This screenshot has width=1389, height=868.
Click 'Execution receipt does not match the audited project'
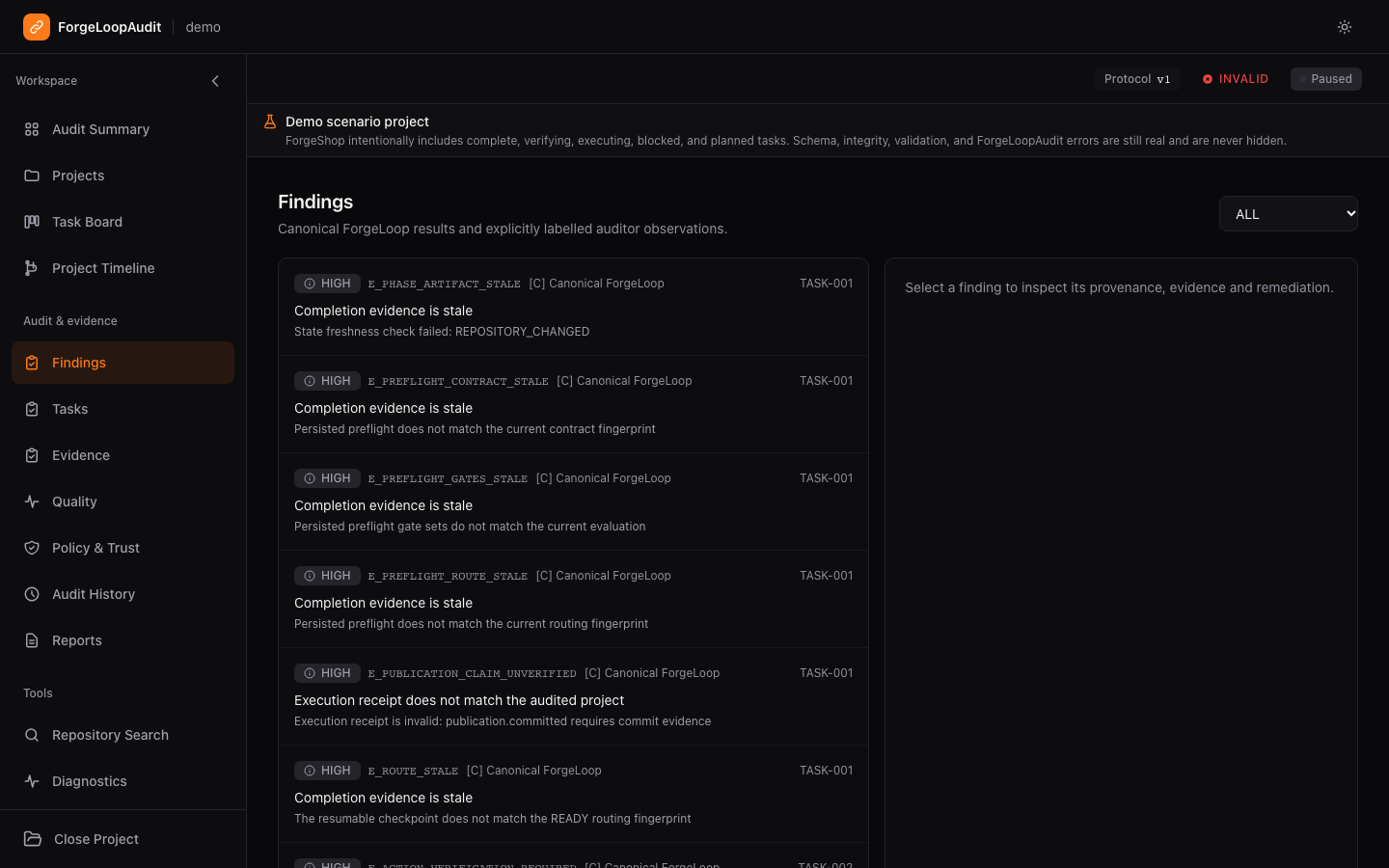pos(459,700)
